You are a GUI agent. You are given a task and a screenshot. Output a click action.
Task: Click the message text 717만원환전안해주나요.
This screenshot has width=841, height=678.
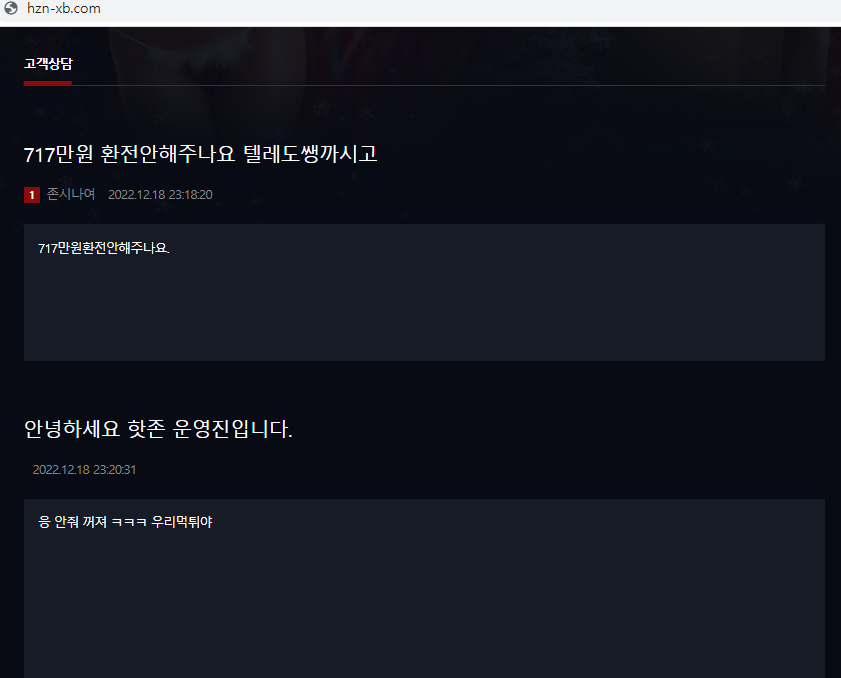tap(104, 248)
